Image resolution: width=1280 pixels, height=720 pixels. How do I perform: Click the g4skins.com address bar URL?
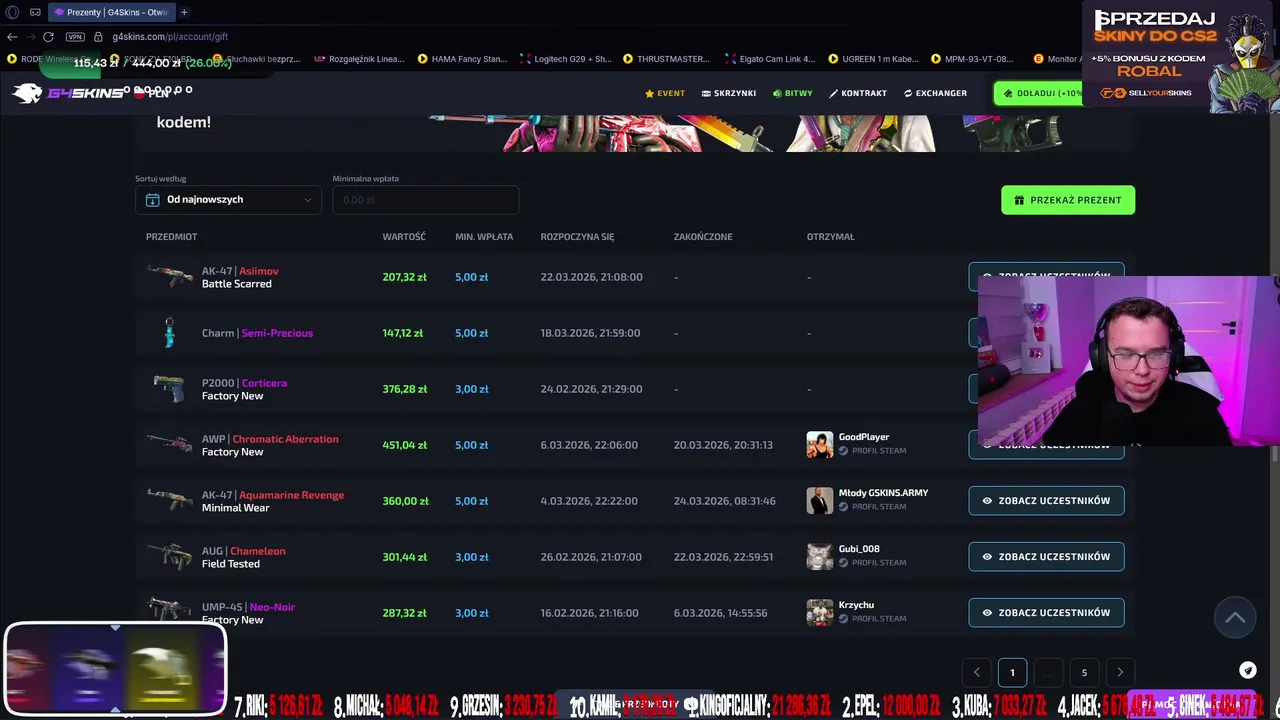(170, 36)
